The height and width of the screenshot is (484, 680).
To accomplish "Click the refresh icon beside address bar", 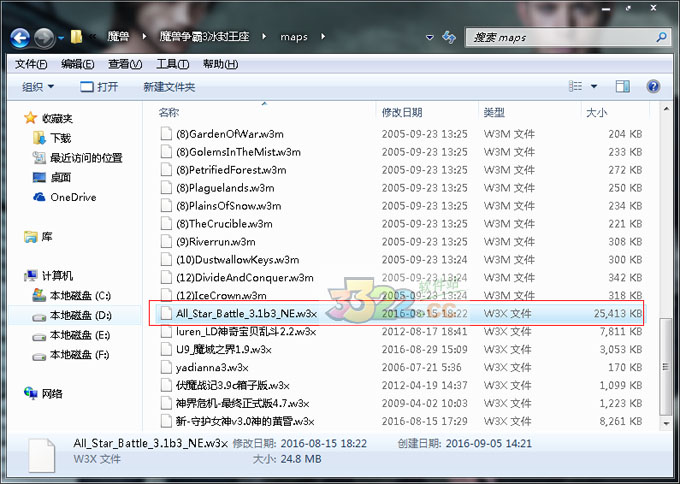I will [448, 38].
